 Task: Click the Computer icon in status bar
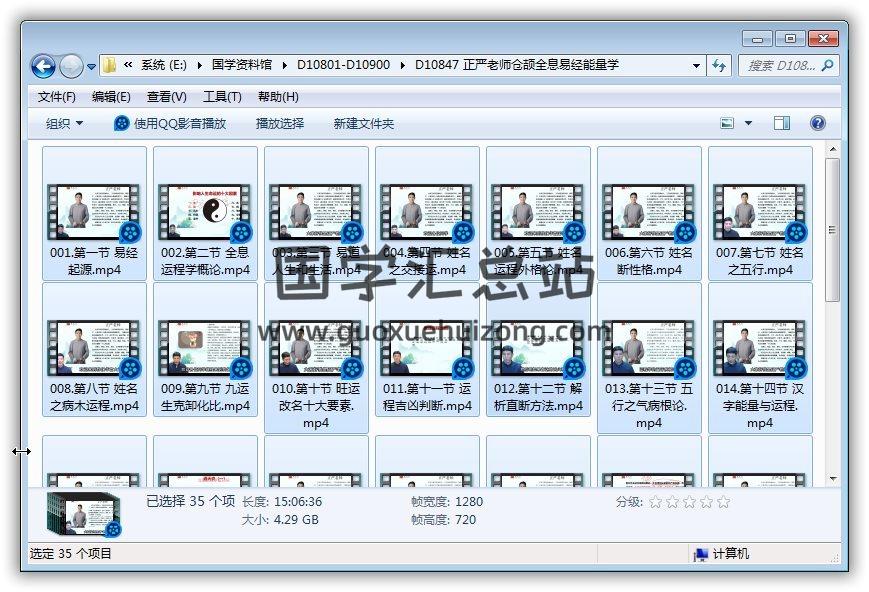coord(701,554)
